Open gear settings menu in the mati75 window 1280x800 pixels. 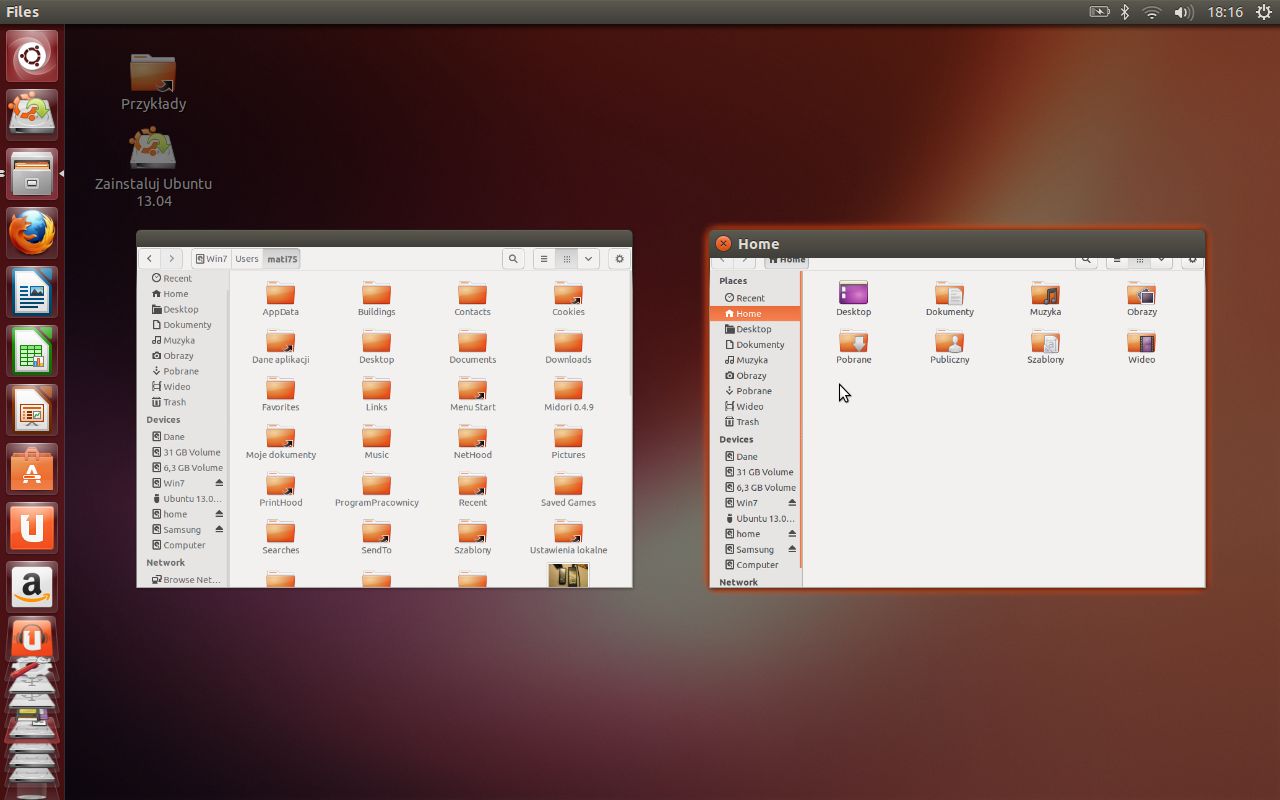619,258
